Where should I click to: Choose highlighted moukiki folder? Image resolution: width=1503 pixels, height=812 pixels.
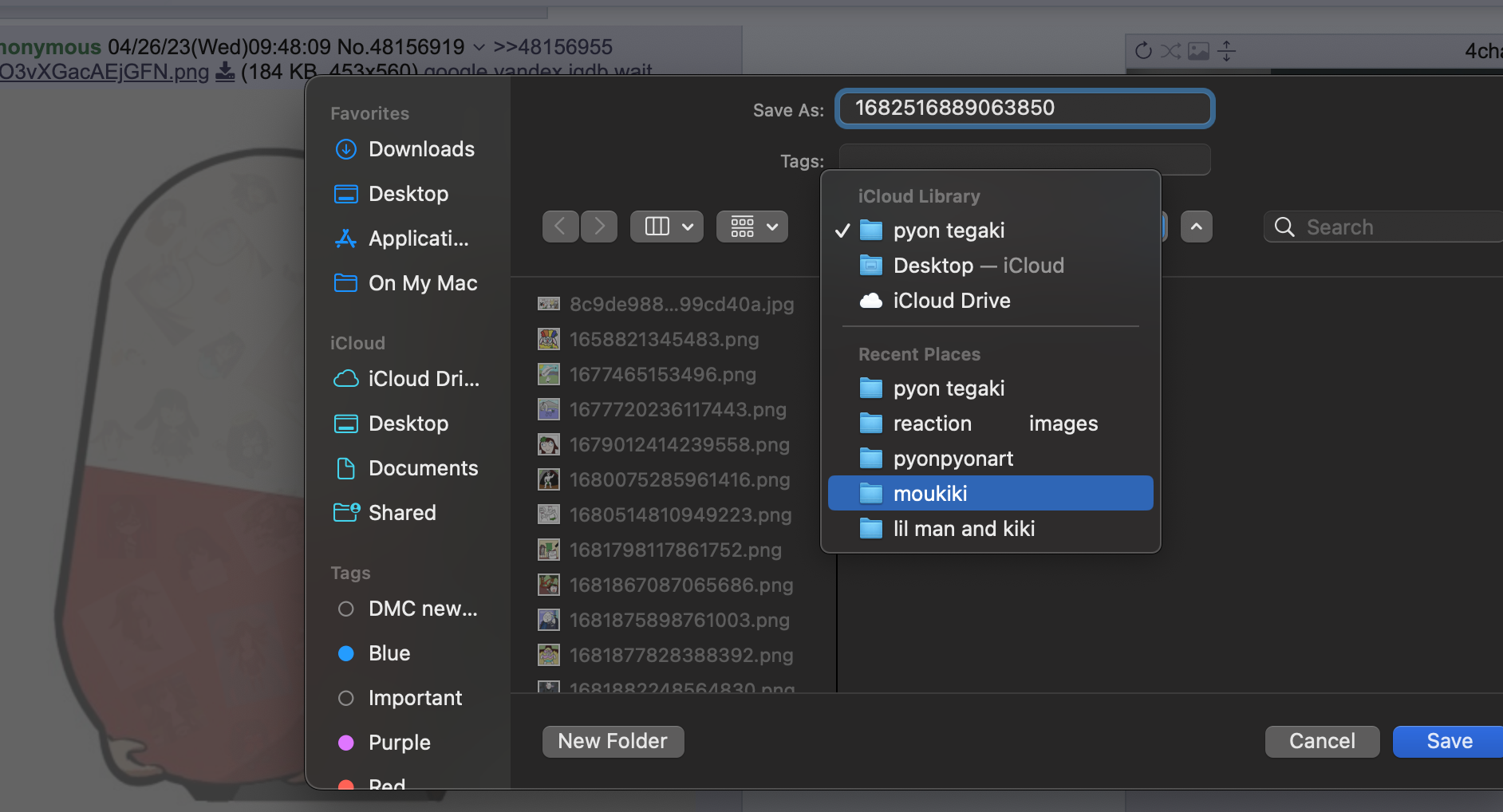pos(991,494)
